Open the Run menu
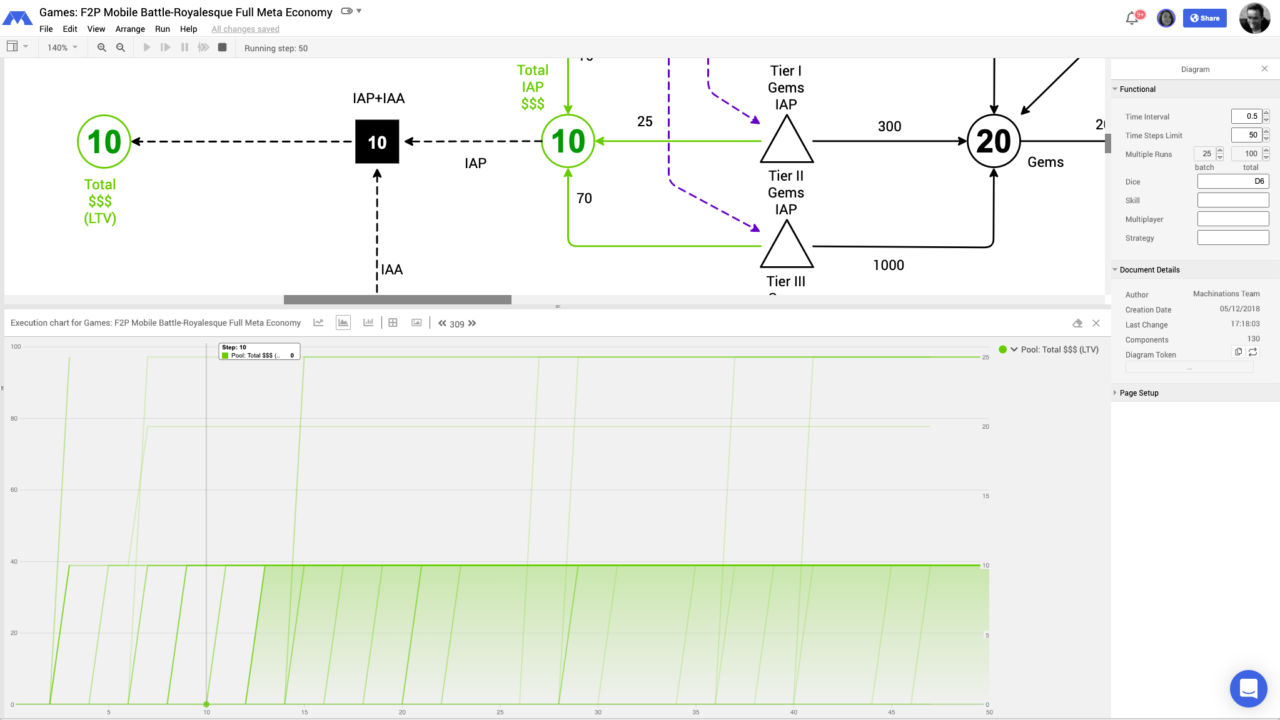The width and height of the screenshot is (1280, 720). click(x=162, y=29)
